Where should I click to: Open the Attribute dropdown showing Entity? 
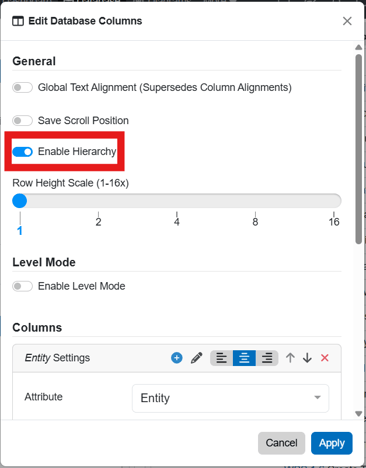[x=230, y=398]
